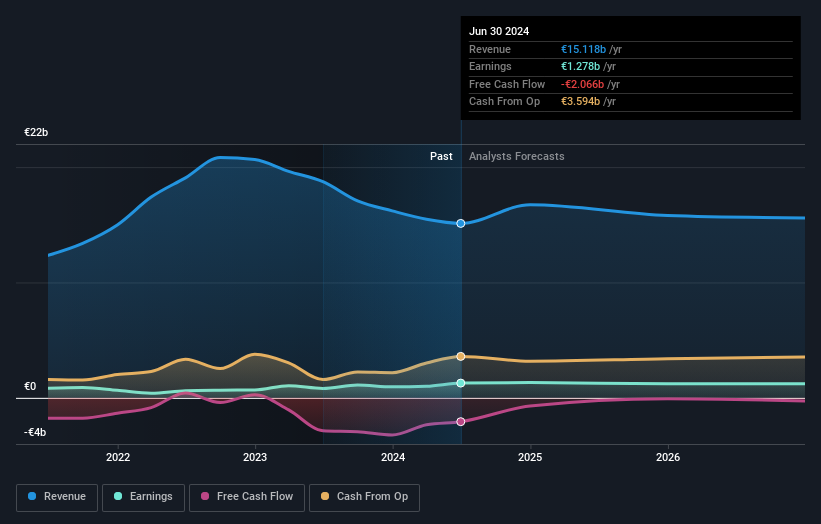Click the €22b y-axis label
Viewport: 821px width, 524px height.
36,132
